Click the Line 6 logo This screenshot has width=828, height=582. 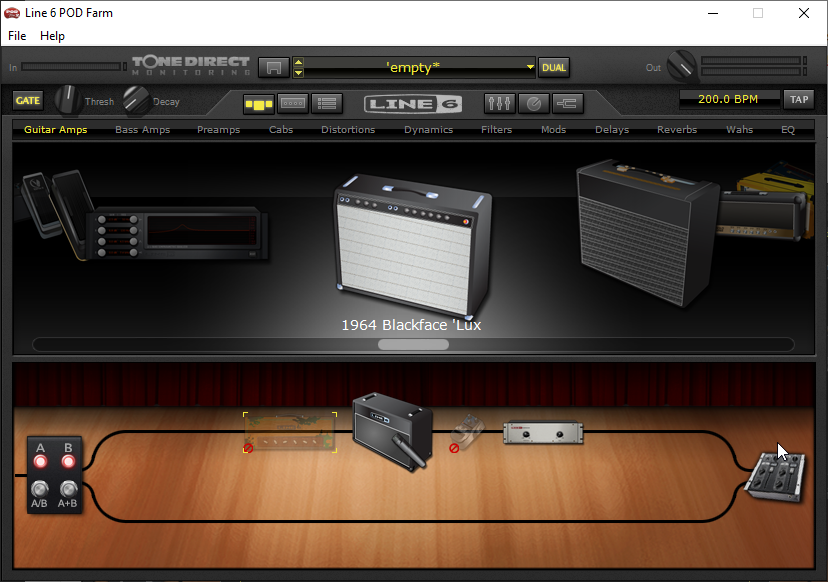(x=413, y=104)
